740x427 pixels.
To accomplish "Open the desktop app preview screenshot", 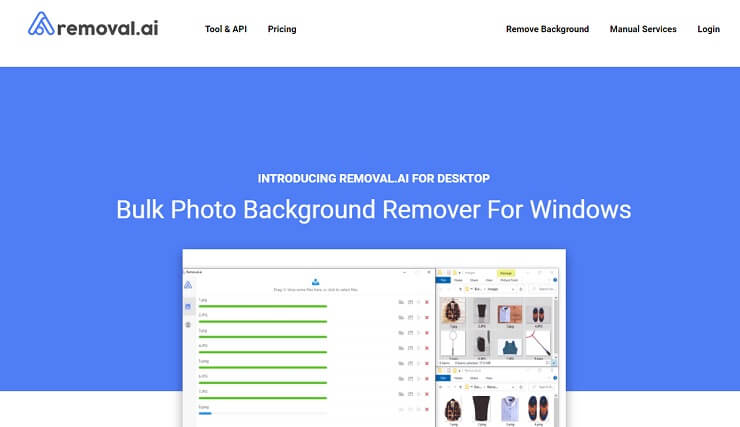I will tap(374, 338).
